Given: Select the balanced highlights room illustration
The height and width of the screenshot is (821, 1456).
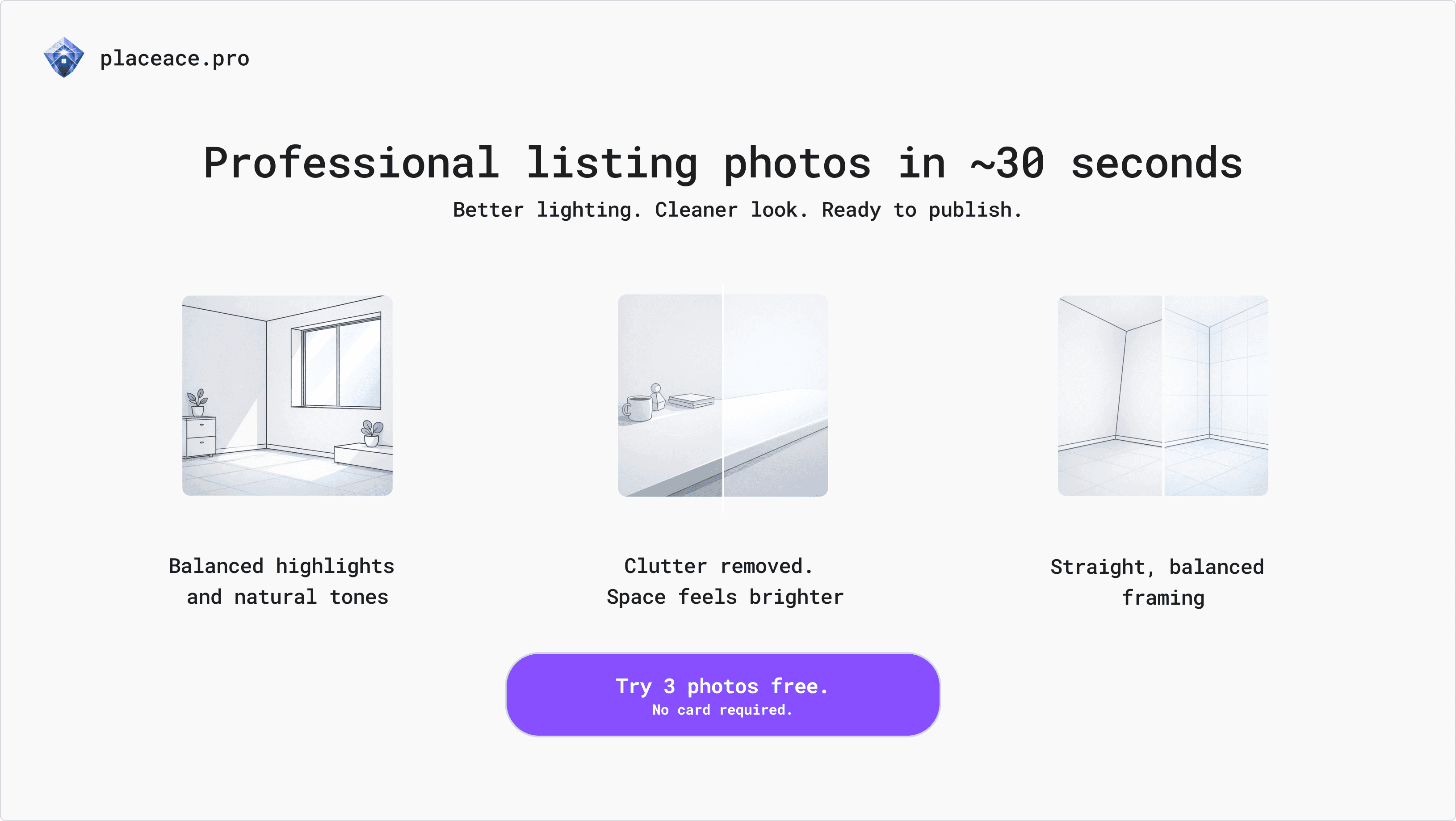Looking at the screenshot, I should (x=287, y=396).
